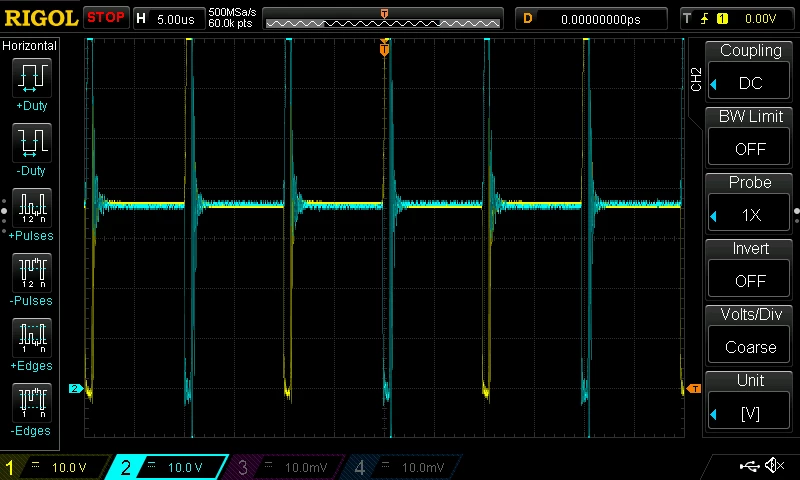Viewport: 800px width, 480px height.
Task: Click the delay 0.00000000ps readout
Action: pos(601,19)
